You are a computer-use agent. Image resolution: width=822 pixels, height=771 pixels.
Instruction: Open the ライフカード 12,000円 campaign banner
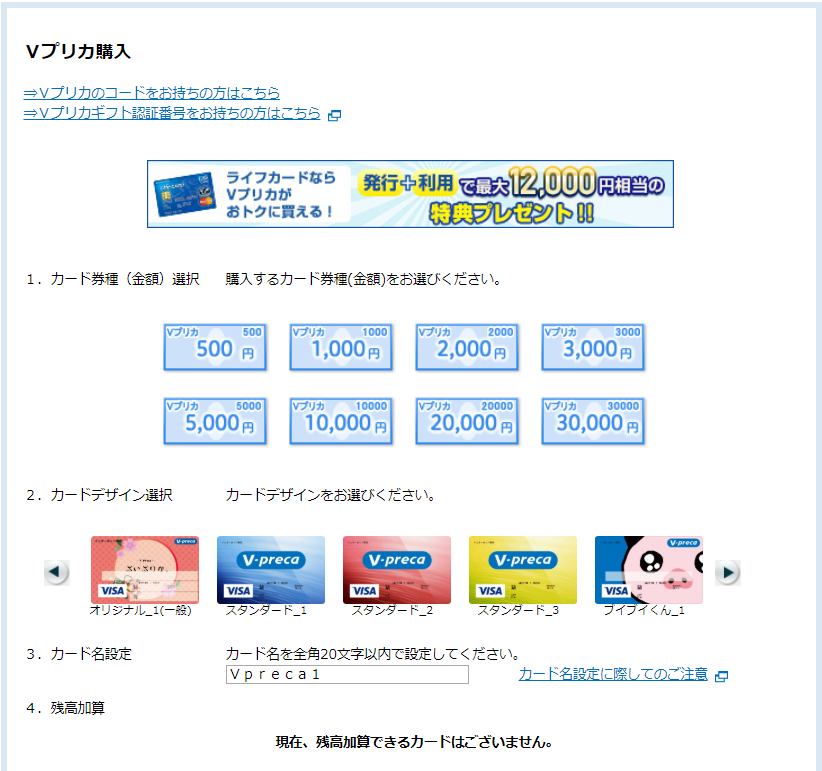[410, 194]
